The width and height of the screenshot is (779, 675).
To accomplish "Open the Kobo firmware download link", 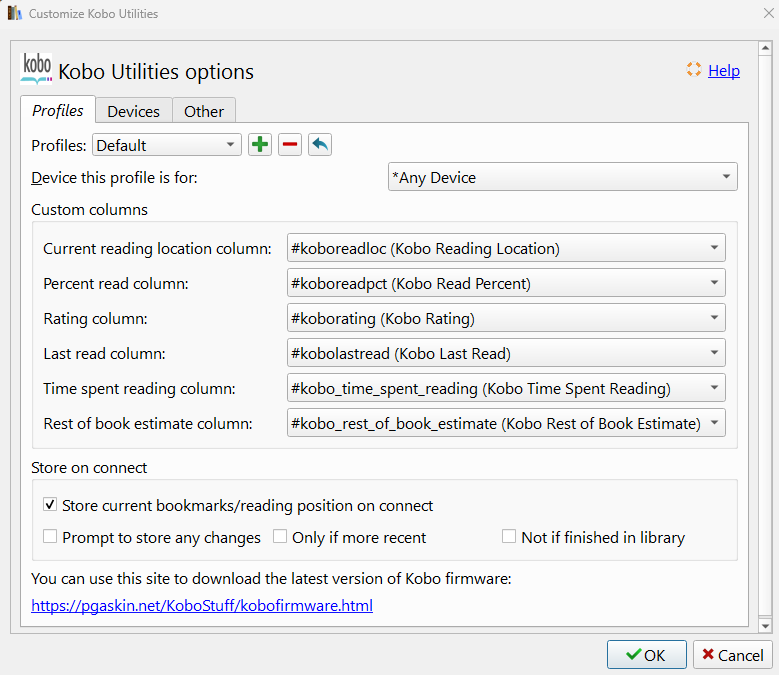I will [x=202, y=606].
